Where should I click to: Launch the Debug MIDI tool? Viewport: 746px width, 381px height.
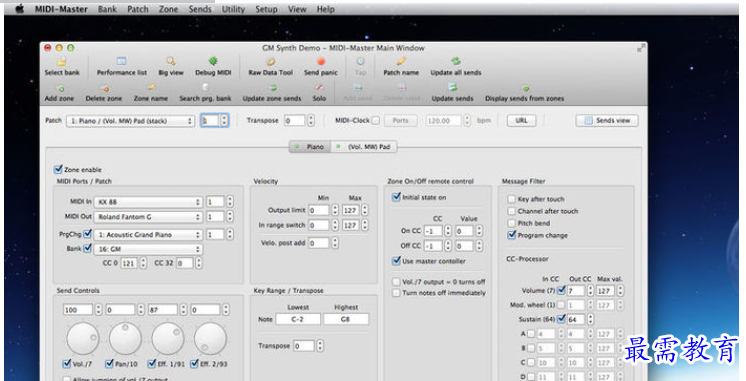point(213,61)
